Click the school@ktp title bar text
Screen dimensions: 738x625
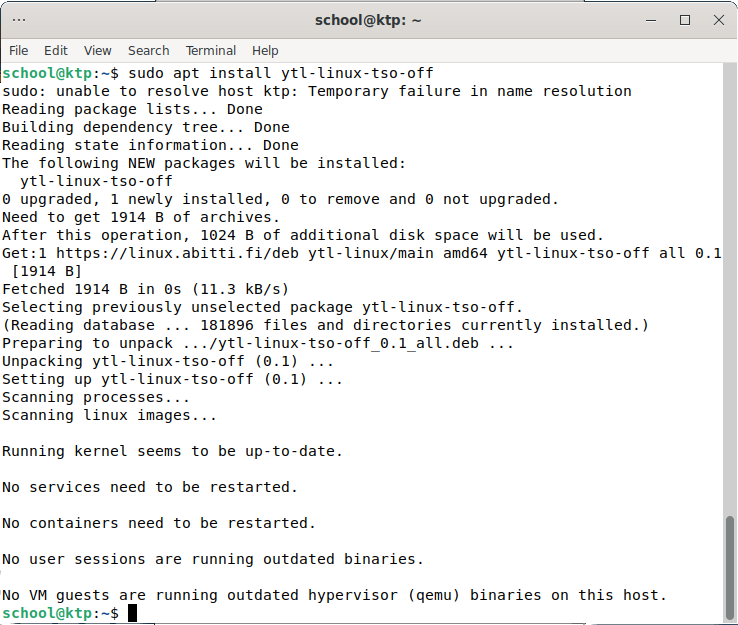point(368,20)
